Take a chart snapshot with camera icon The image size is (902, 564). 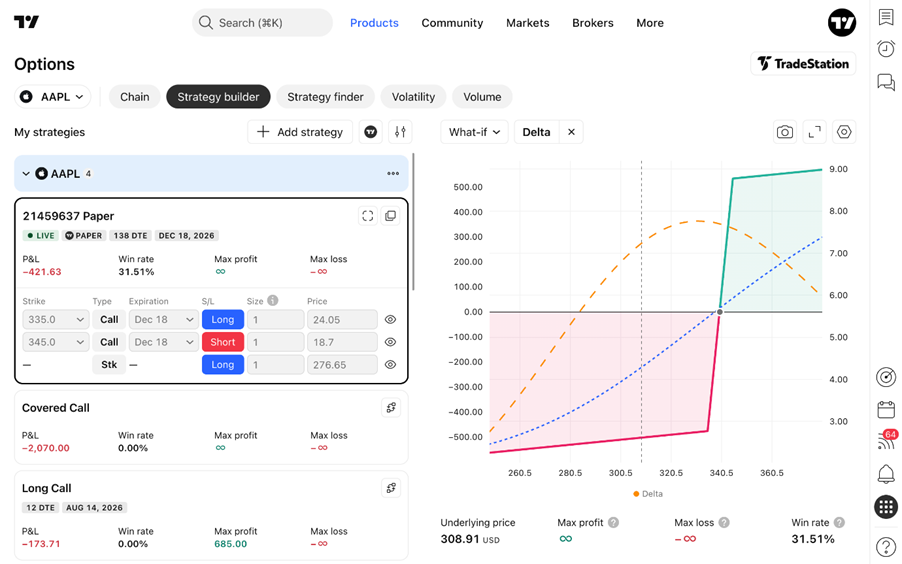pos(785,132)
